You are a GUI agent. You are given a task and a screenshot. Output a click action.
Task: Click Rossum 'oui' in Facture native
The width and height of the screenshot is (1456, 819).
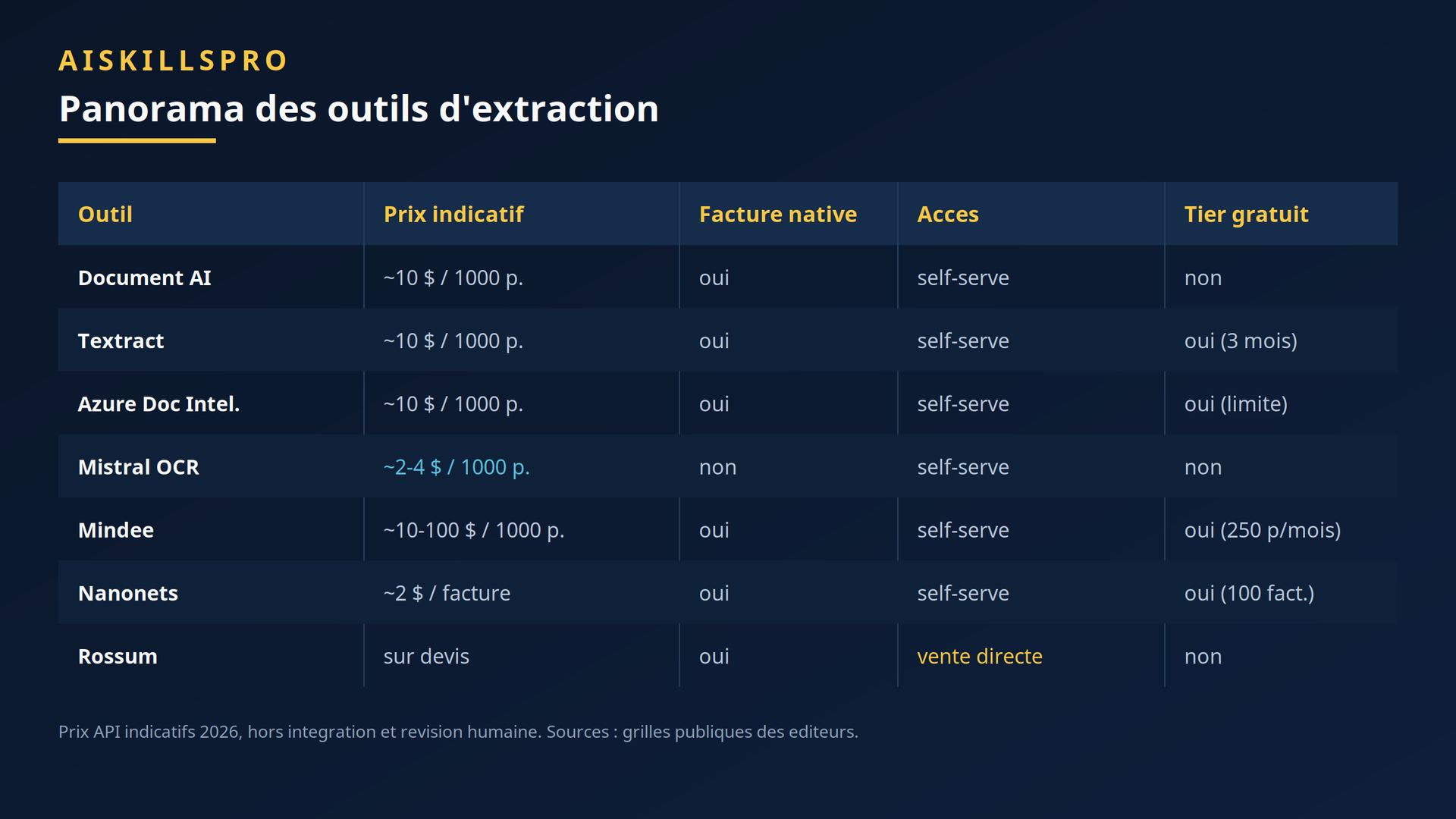pyautogui.click(x=714, y=656)
